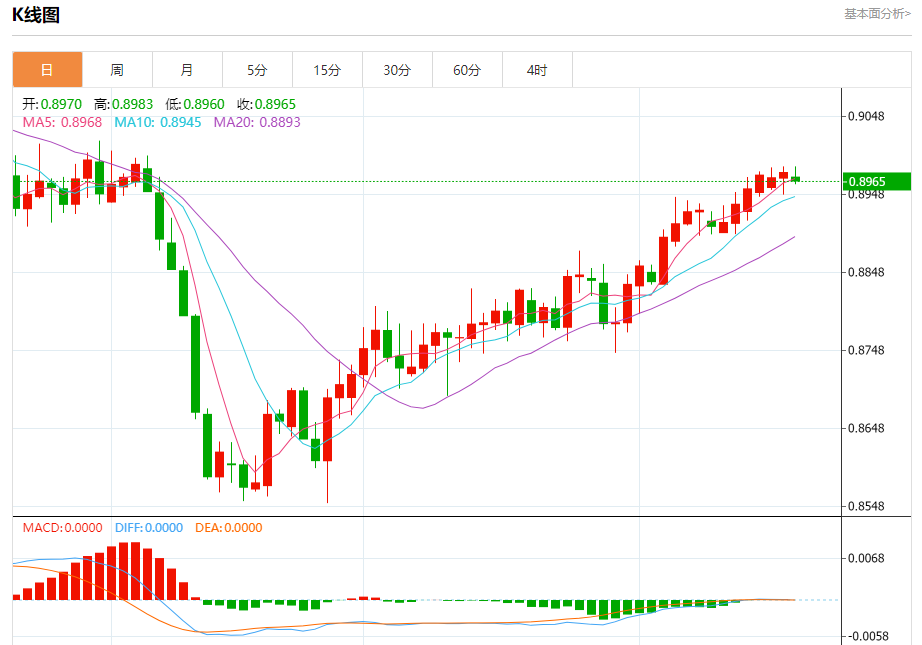Open the 4时 interval tab
Viewport: 922px width, 645px height.
tap(537, 70)
